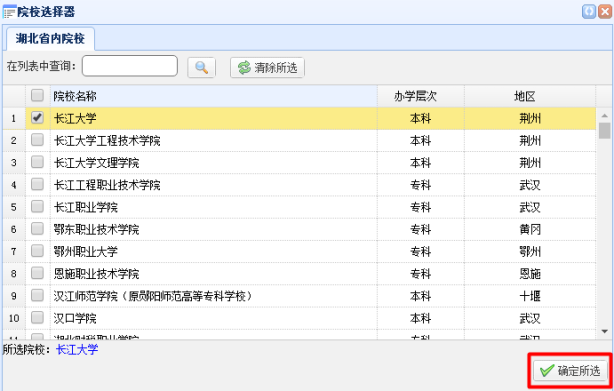Click the 恩施 region cell
Viewport: 614px width, 391px height.
(x=530, y=274)
